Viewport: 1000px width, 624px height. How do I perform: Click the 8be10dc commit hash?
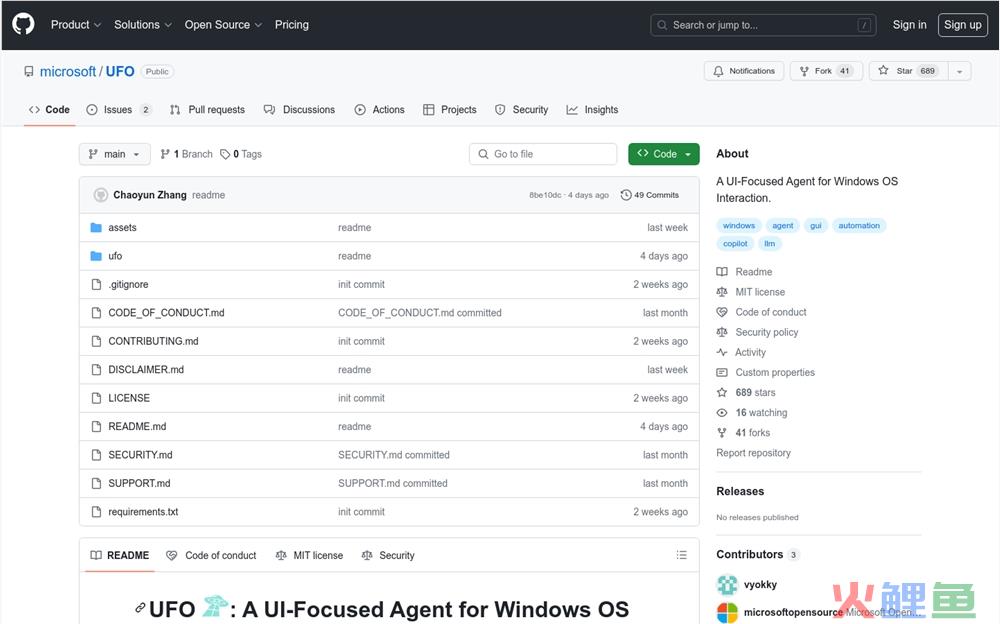pyautogui.click(x=545, y=195)
